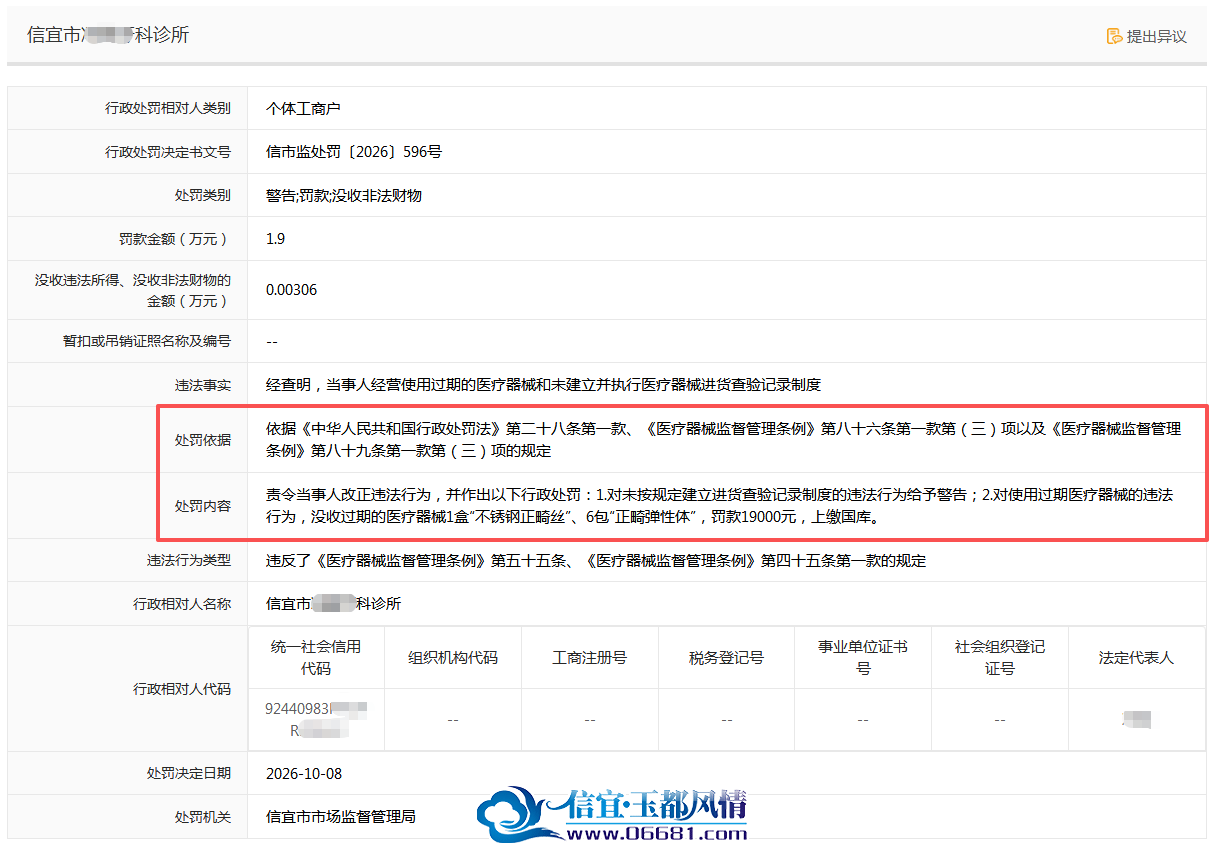The width and height of the screenshot is (1225, 851).
Task: Click the 工商注册号 column header
Action: [590, 657]
